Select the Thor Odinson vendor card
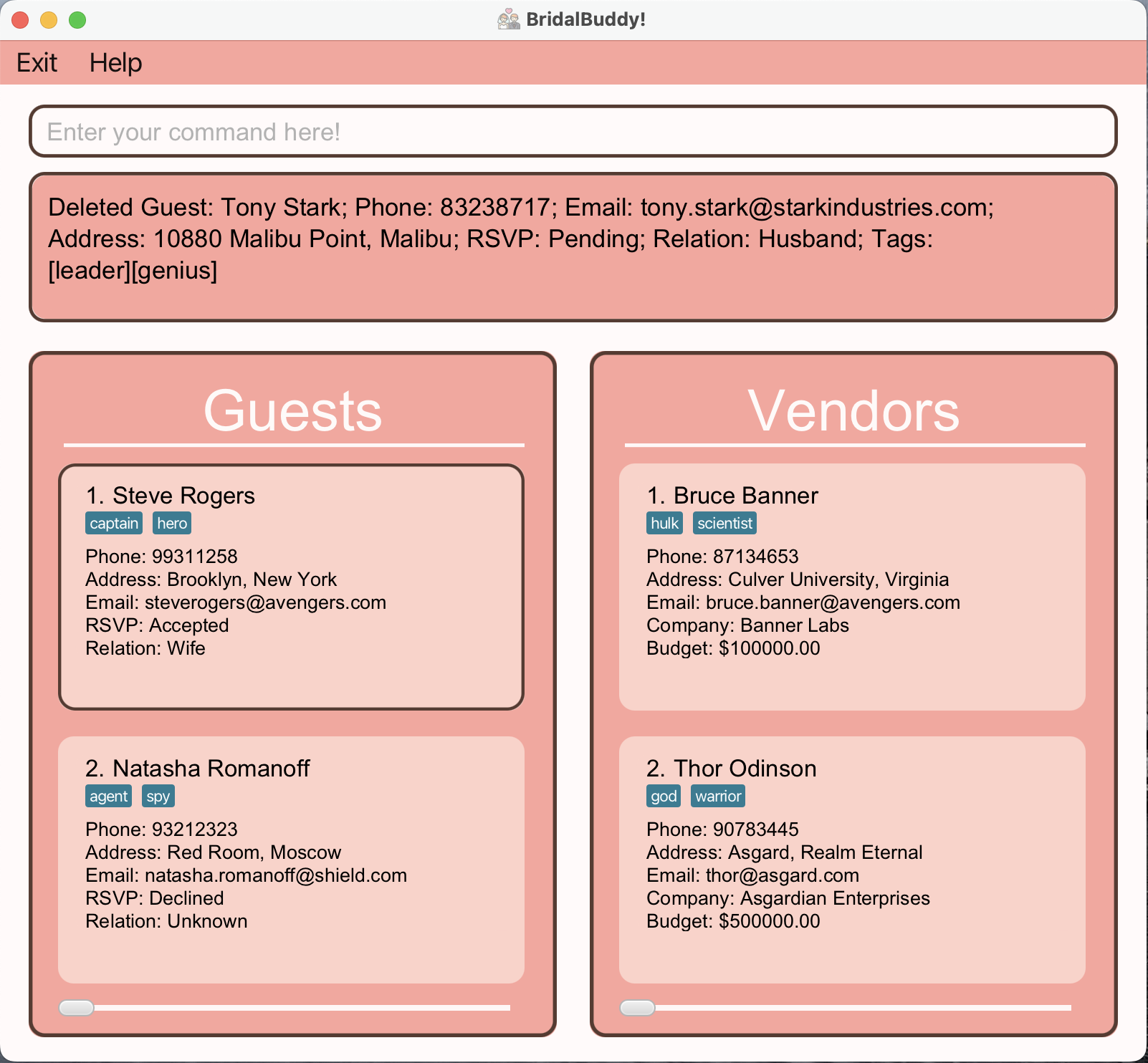This screenshot has height=1063, width=1148. tap(852, 860)
